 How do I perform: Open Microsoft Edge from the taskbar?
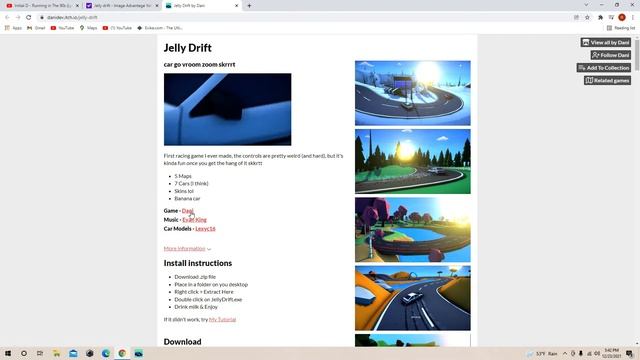pos(106,353)
